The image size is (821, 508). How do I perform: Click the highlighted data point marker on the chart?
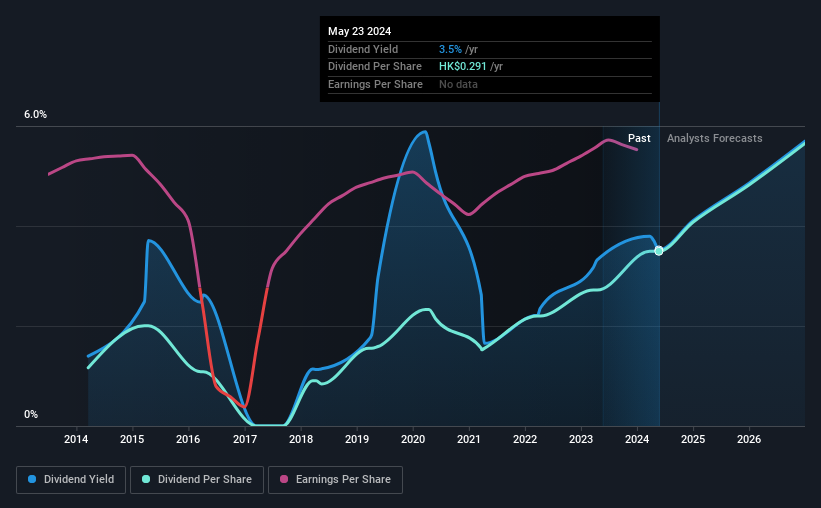pyautogui.click(x=659, y=251)
